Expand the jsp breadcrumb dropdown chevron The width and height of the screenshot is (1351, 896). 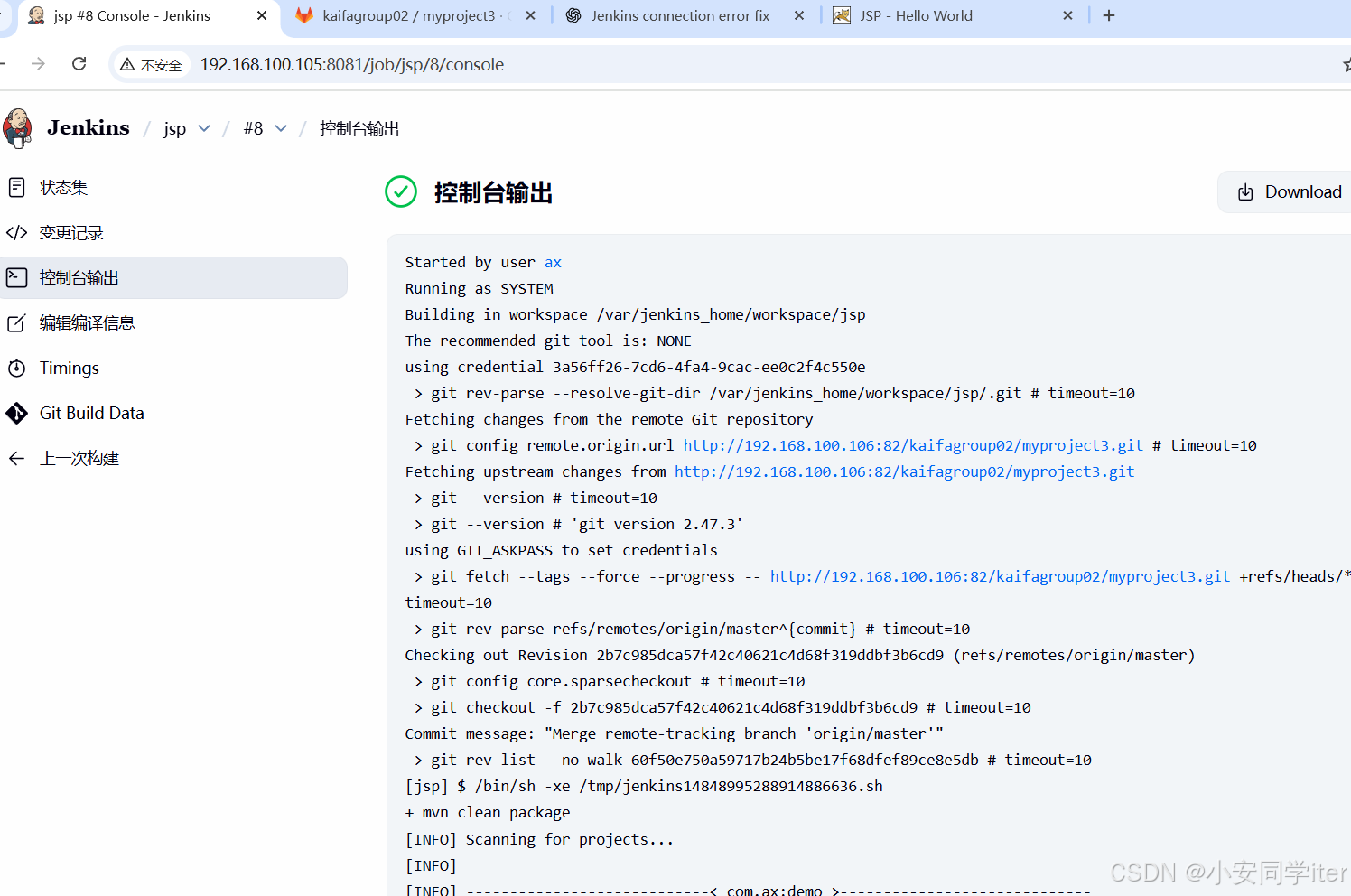(x=204, y=129)
